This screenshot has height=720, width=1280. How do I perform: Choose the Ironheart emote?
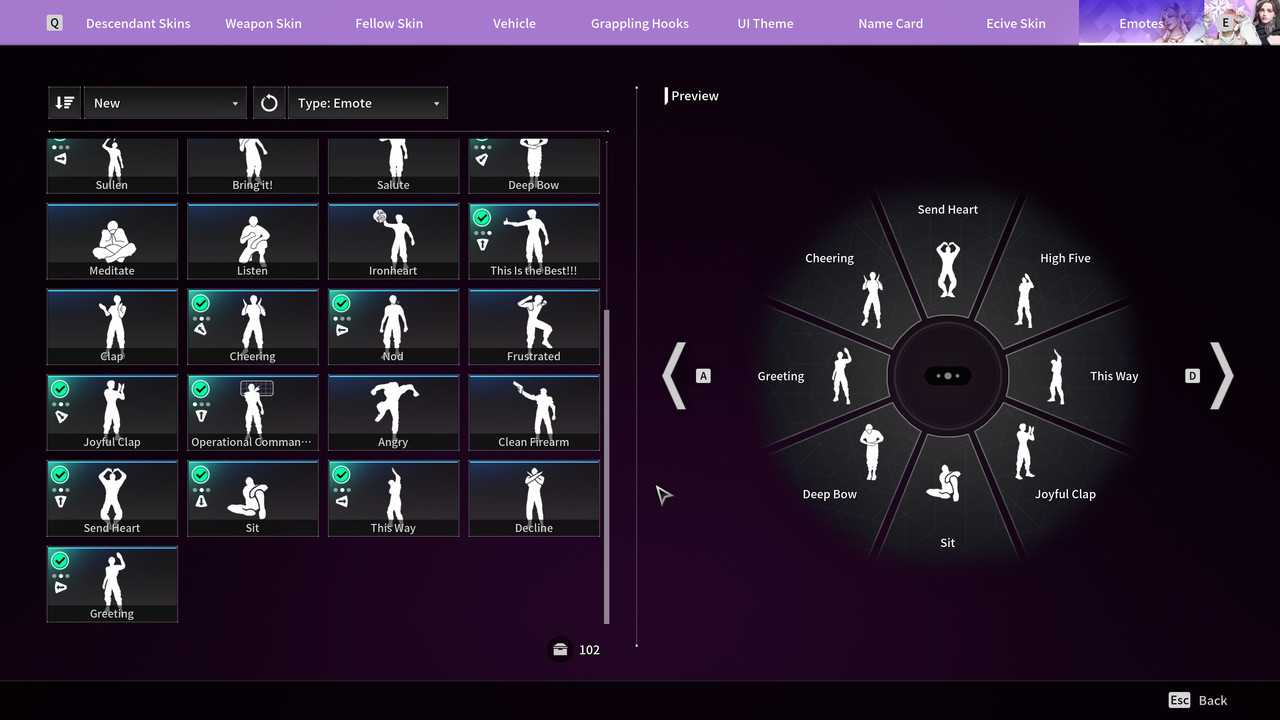coord(393,241)
